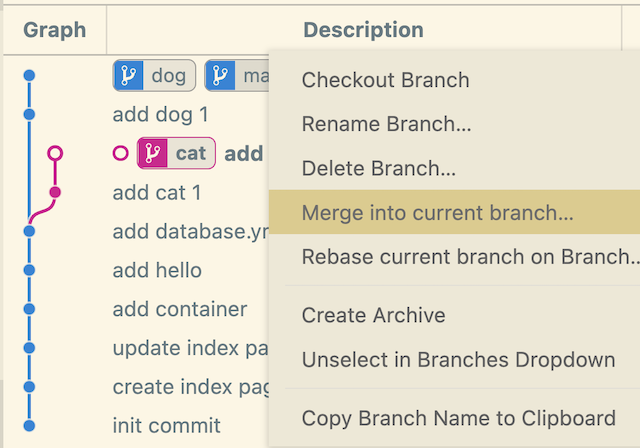Screen dimensions: 640x448
Task: Click the top blue commit node in graph
Action: tap(29, 75)
